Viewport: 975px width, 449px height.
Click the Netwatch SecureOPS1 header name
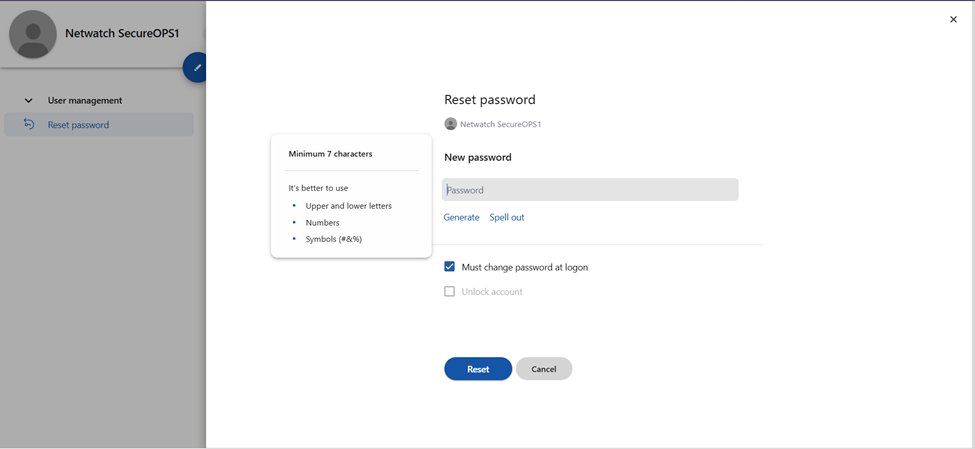122,34
